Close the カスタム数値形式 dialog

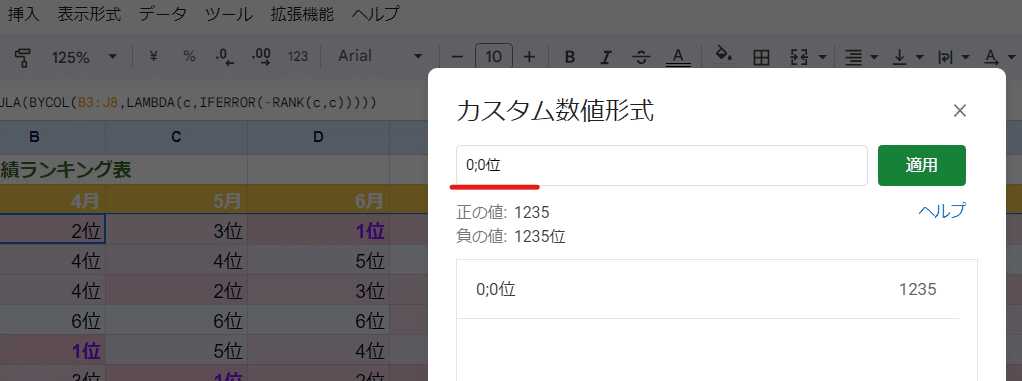[x=959, y=111]
